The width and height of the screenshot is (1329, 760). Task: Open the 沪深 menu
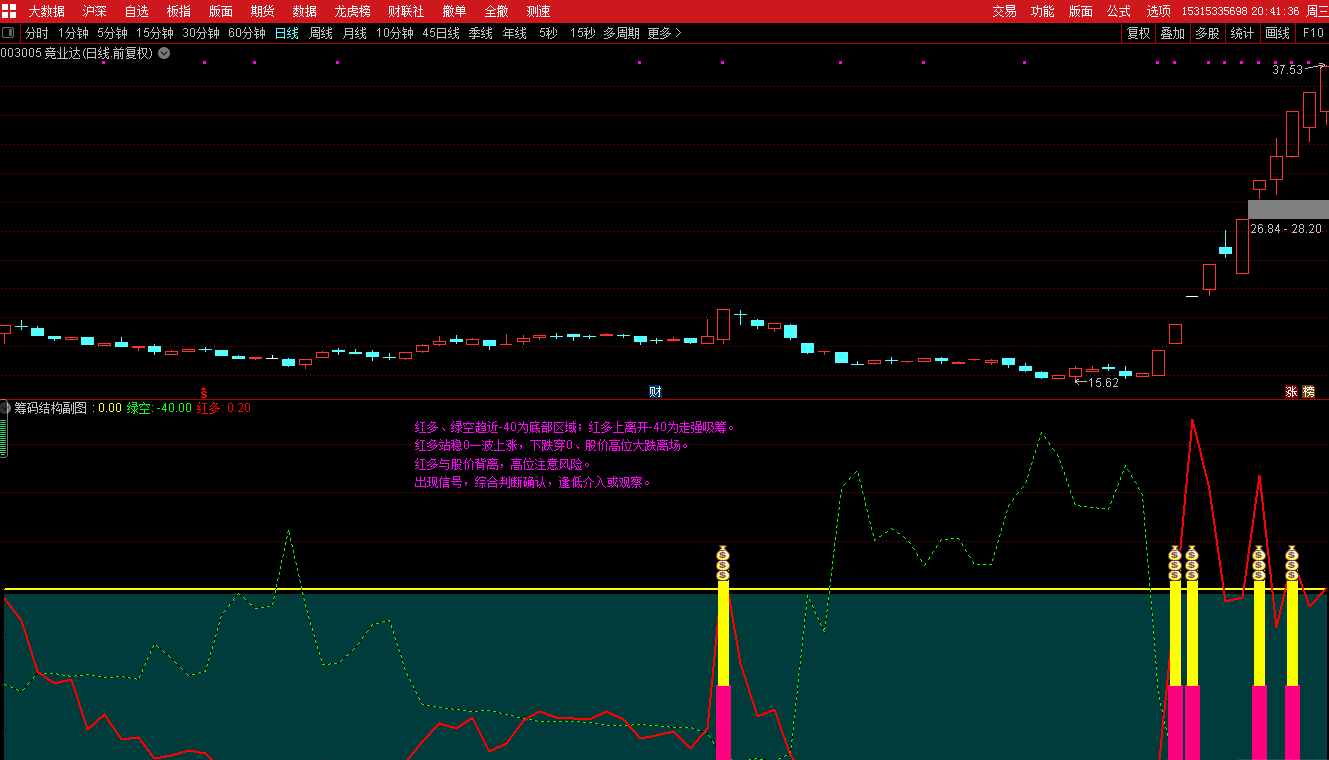[x=95, y=11]
